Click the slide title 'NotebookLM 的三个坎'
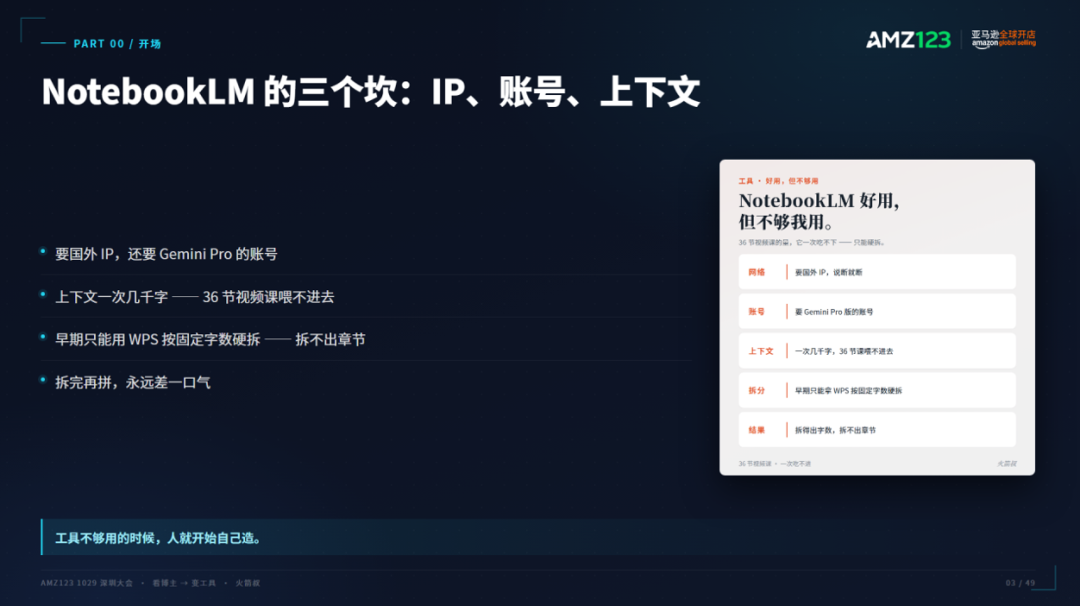Image resolution: width=1080 pixels, height=606 pixels. [x=227, y=92]
